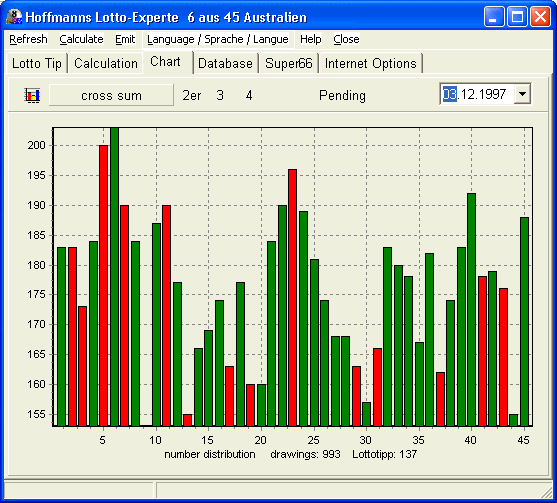Click the tallest green bar for number 6
Screen dimensions: 557x503
[114, 277]
